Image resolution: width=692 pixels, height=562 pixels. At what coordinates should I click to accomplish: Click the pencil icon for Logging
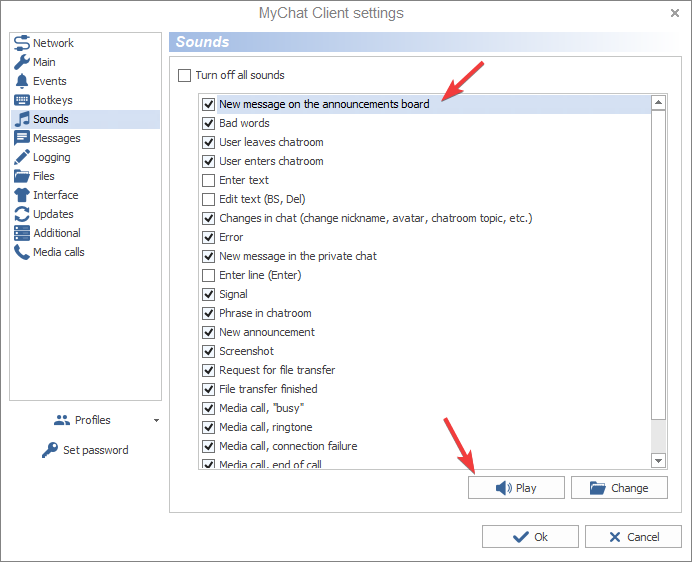pos(22,157)
